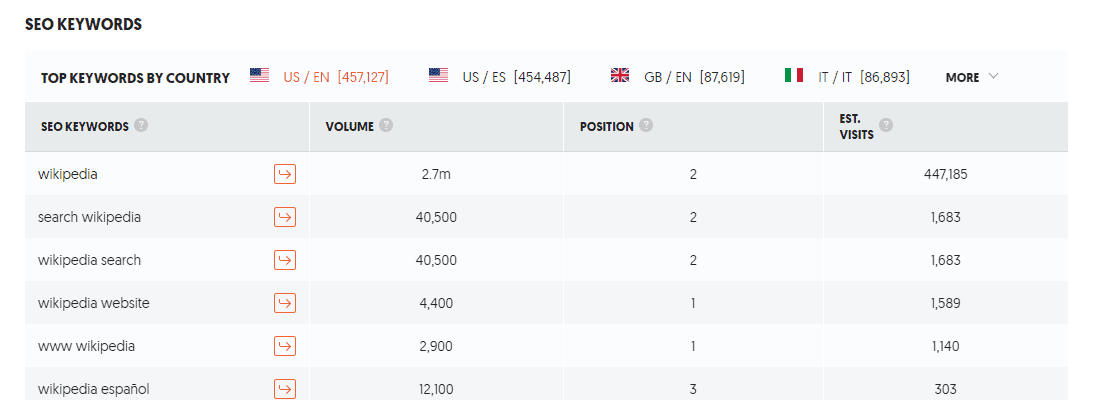Switch to US / ES keywords tab
This screenshot has width=1096, height=400.
point(500,77)
